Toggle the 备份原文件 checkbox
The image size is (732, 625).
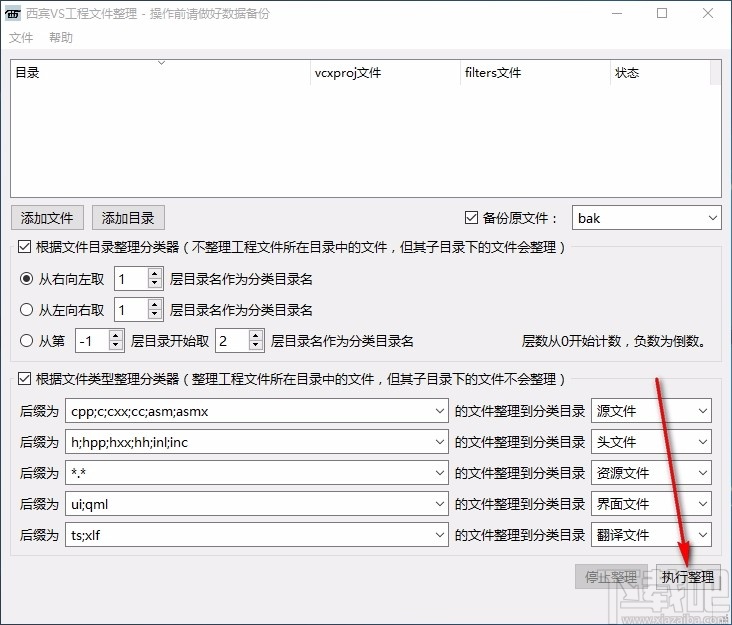tap(472, 218)
